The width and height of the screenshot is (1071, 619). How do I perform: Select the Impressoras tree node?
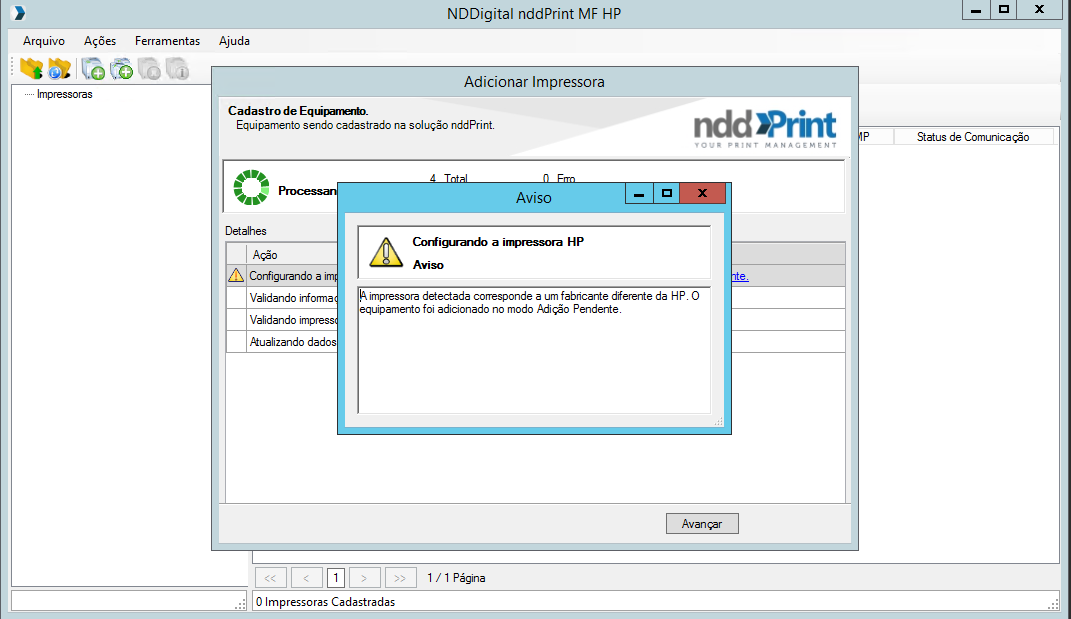coord(64,95)
